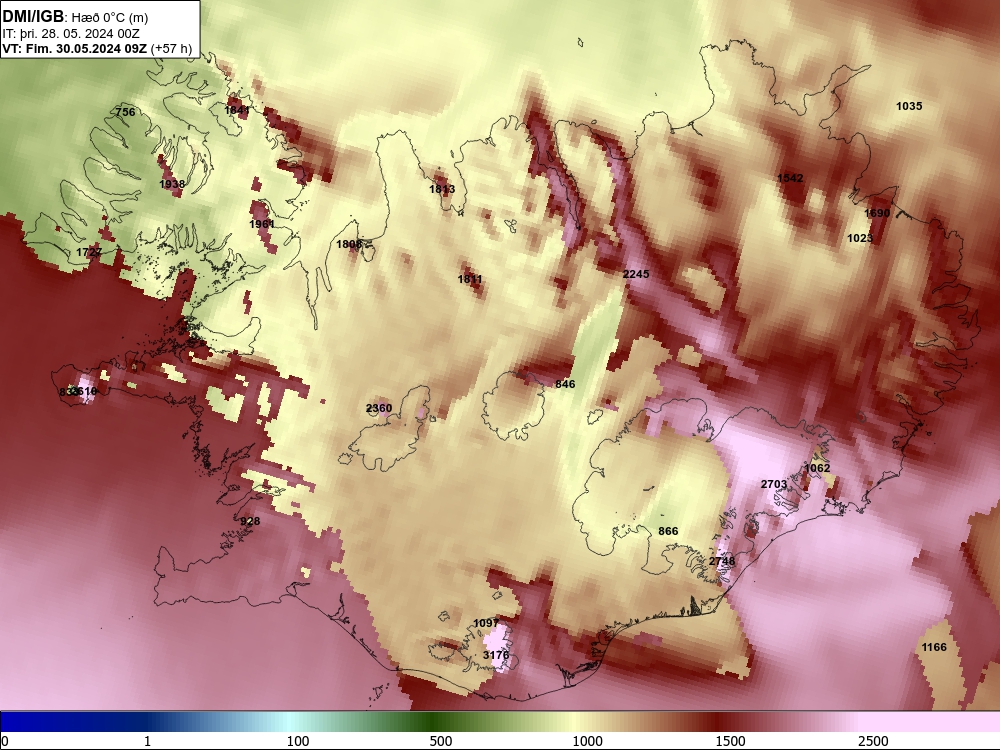This screenshot has width=1000, height=750.
Task: Click the map value 1166
Action: coord(934,647)
